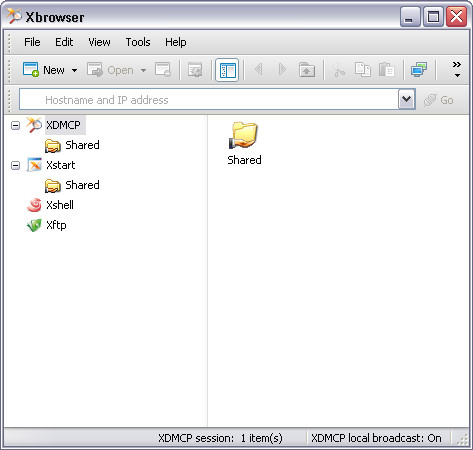This screenshot has height=450, width=473.
Task: Select Shared folder under XDMCP
Action: click(x=82, y=145)
